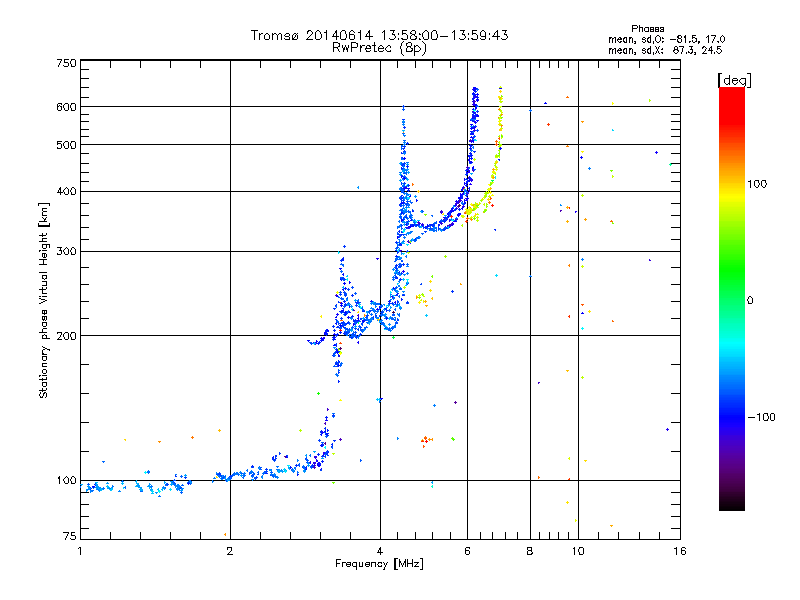This screenshot has width=800, height=600.
Task: Click the 'Frequency [MHz]' axis label
Action: tap(379, 564)
